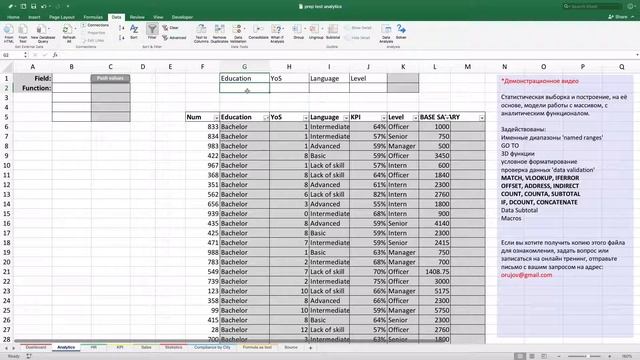640x360 pixels.
Task: Click the Search Sheet field
Action: pos(593,6)
